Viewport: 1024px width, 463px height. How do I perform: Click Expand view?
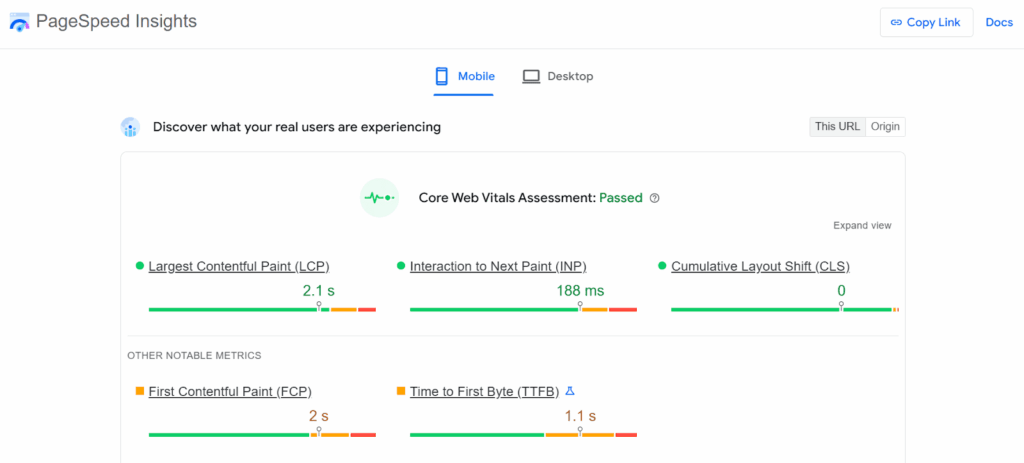coord(862,225)
